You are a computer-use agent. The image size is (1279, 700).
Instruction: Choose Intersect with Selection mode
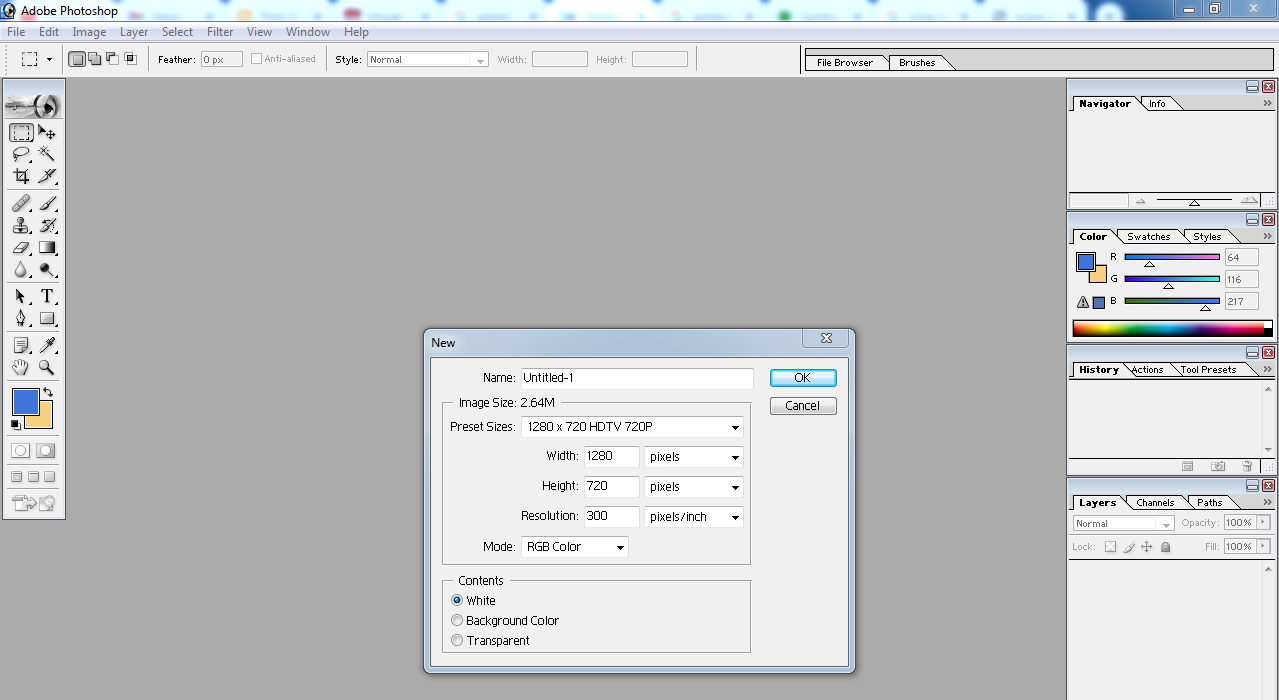[x=130, y=59]
